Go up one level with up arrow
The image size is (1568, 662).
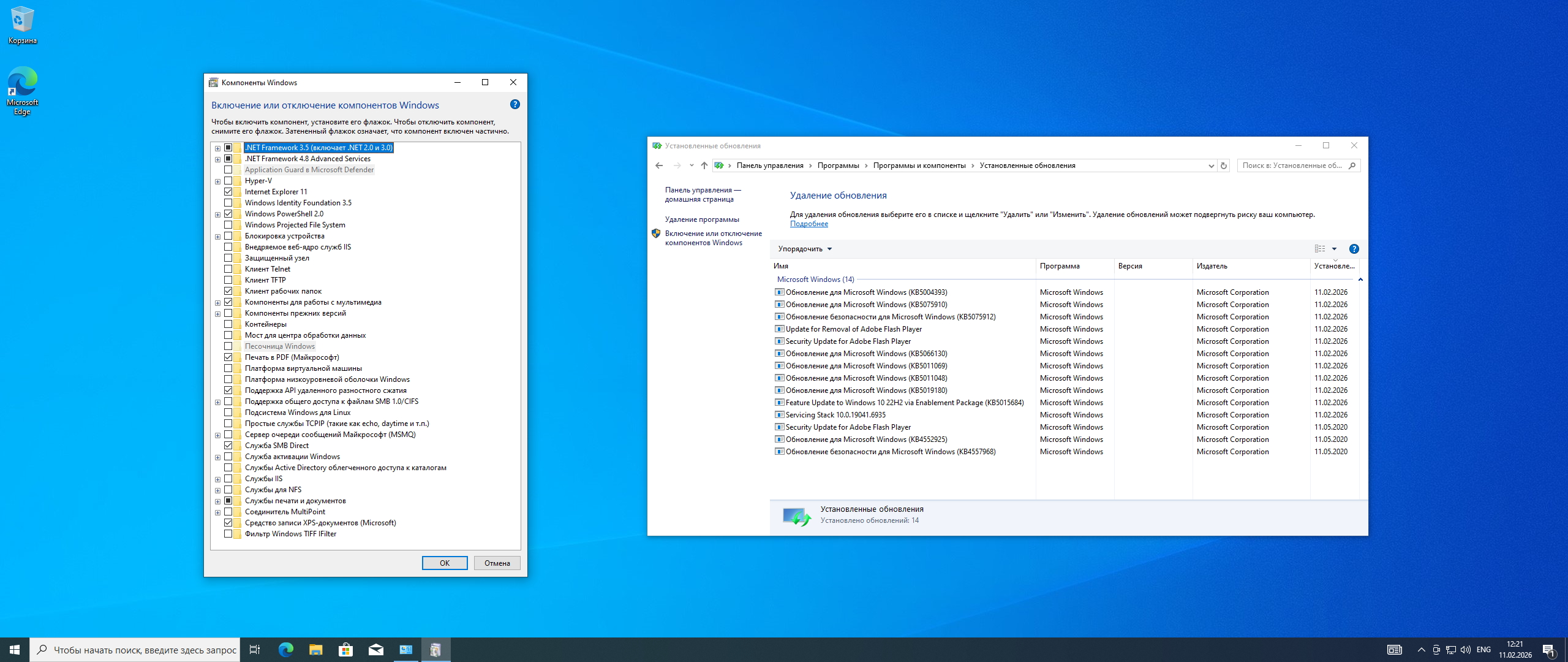704,165
